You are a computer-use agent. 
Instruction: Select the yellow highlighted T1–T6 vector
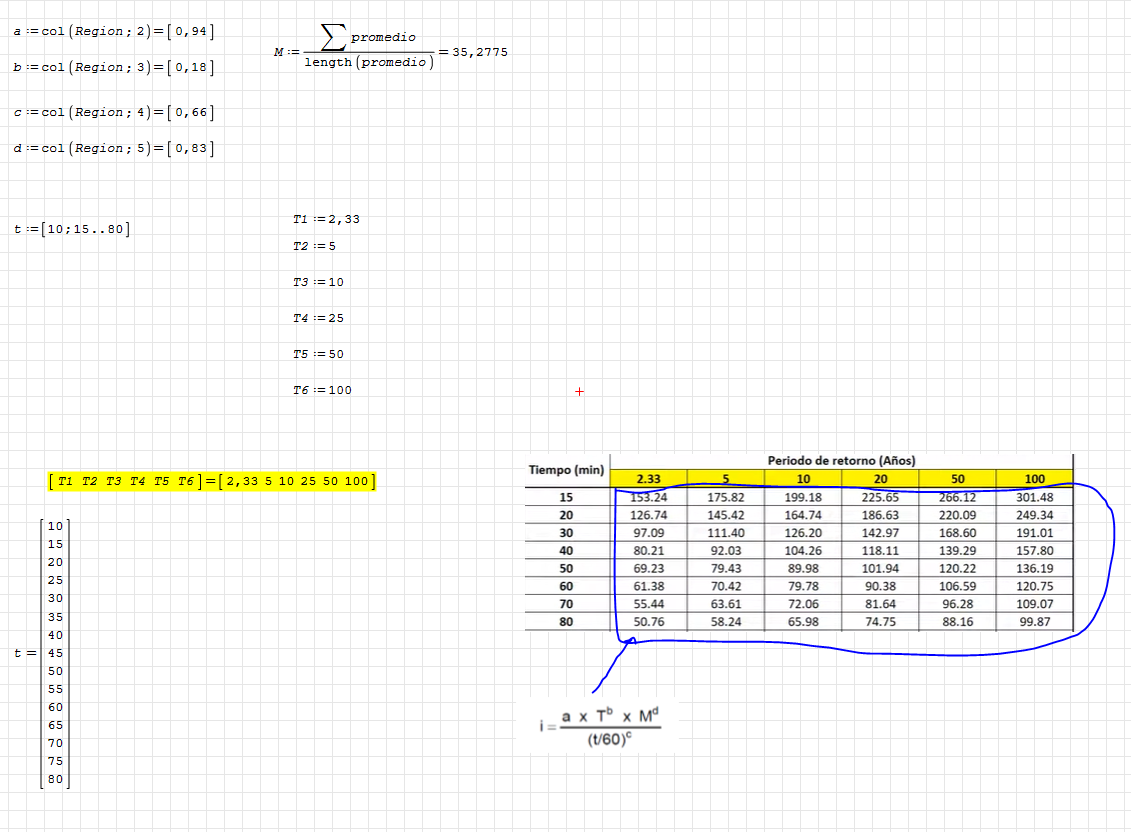212,481
